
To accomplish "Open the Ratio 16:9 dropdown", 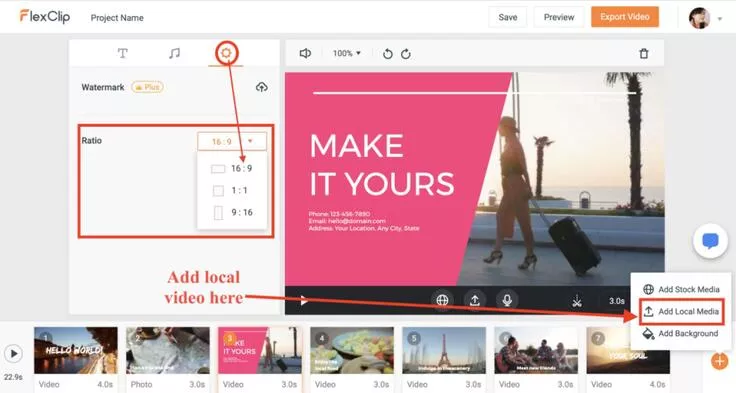I will (x=232, y=141).
